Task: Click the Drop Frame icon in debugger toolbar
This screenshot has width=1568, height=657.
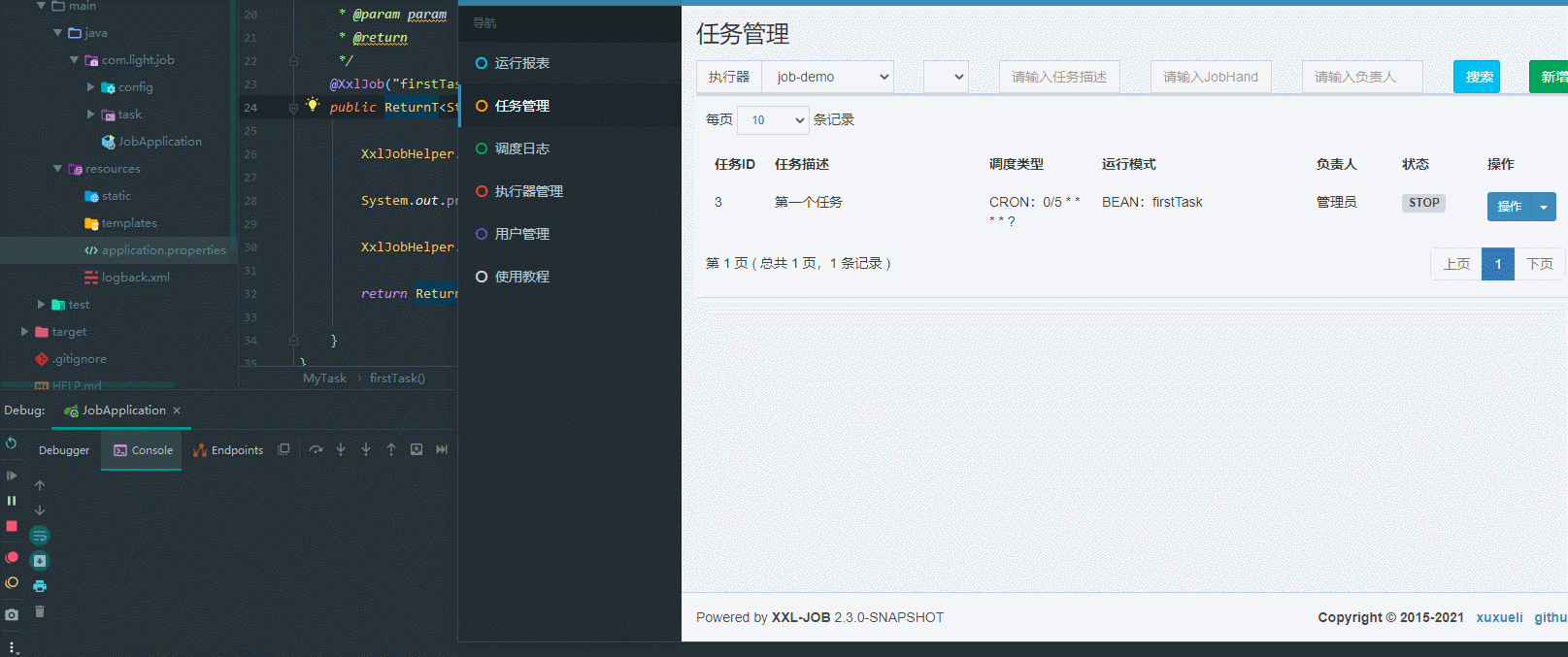Action: click(x=417, y=449)
